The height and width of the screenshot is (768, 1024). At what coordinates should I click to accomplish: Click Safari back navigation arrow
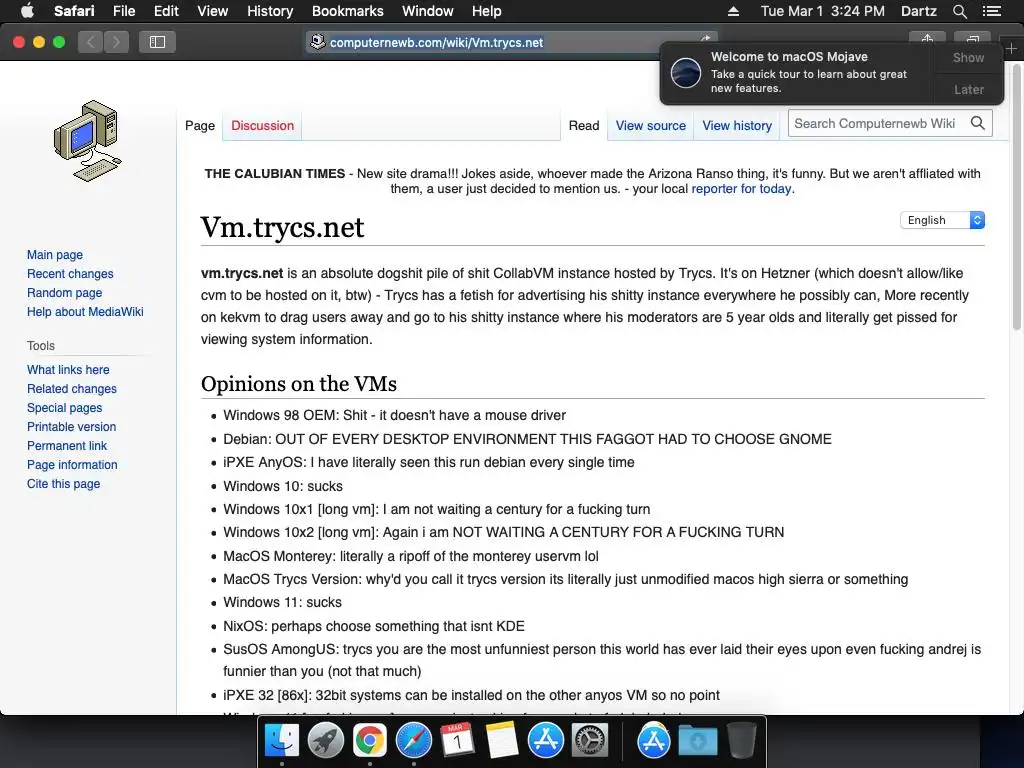[x=91, y=42]
